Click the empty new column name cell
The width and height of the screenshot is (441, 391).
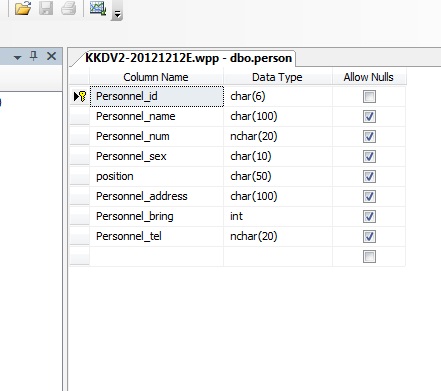coord(157,257)
